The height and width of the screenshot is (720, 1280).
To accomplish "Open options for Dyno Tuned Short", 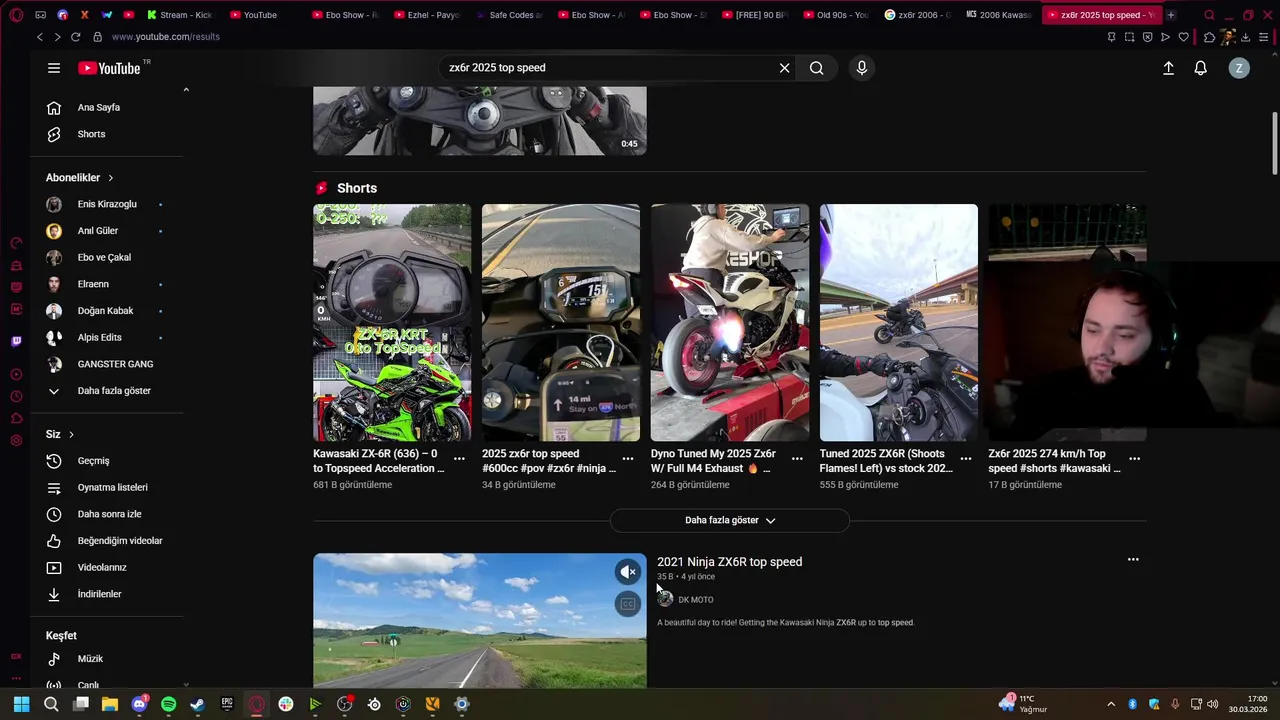I will click(797, 459).
